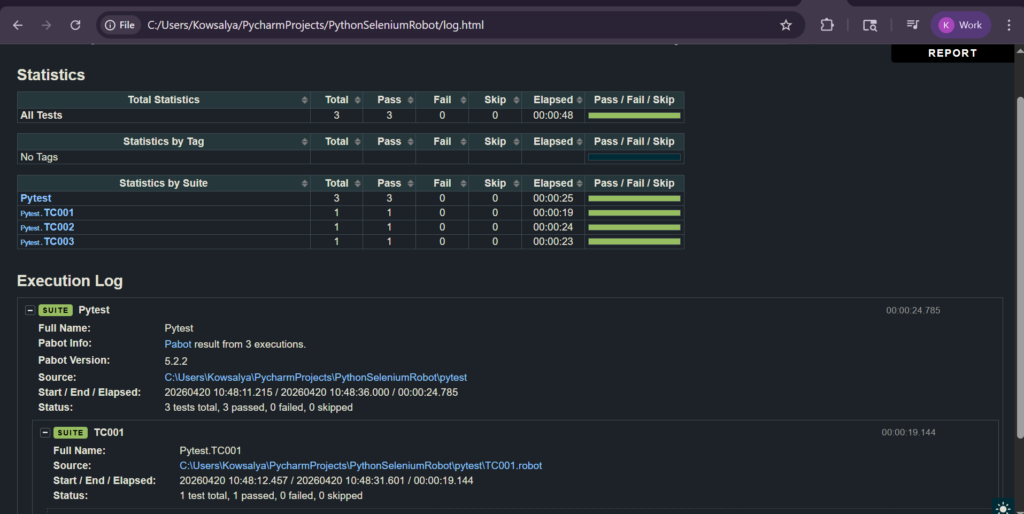This screenshot has height=514, width=1024.
Task: Click the browser back arrow
Action: coord(17,25)
